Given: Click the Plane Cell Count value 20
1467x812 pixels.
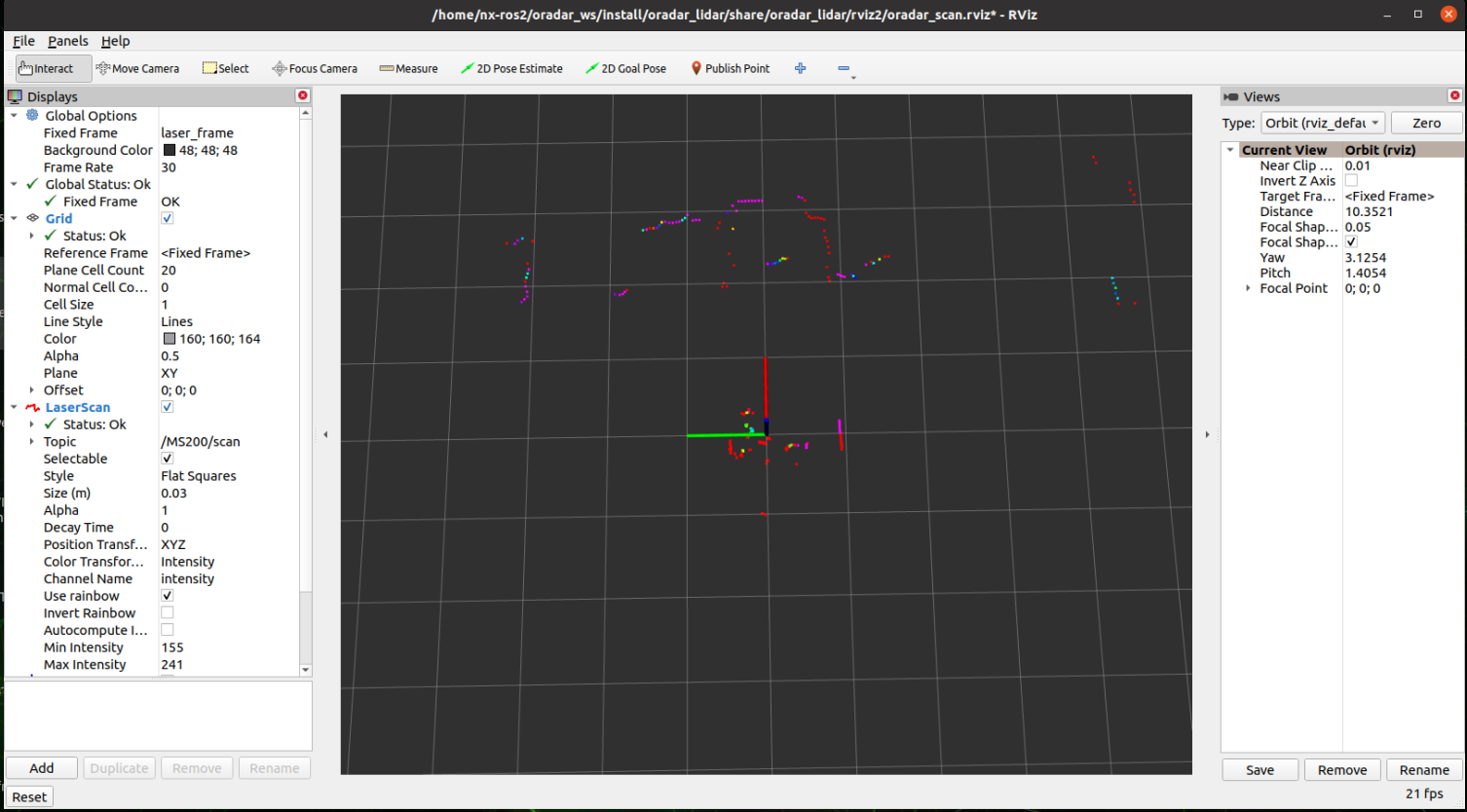Looking at the screenshot, I should [x=169, y=270].
